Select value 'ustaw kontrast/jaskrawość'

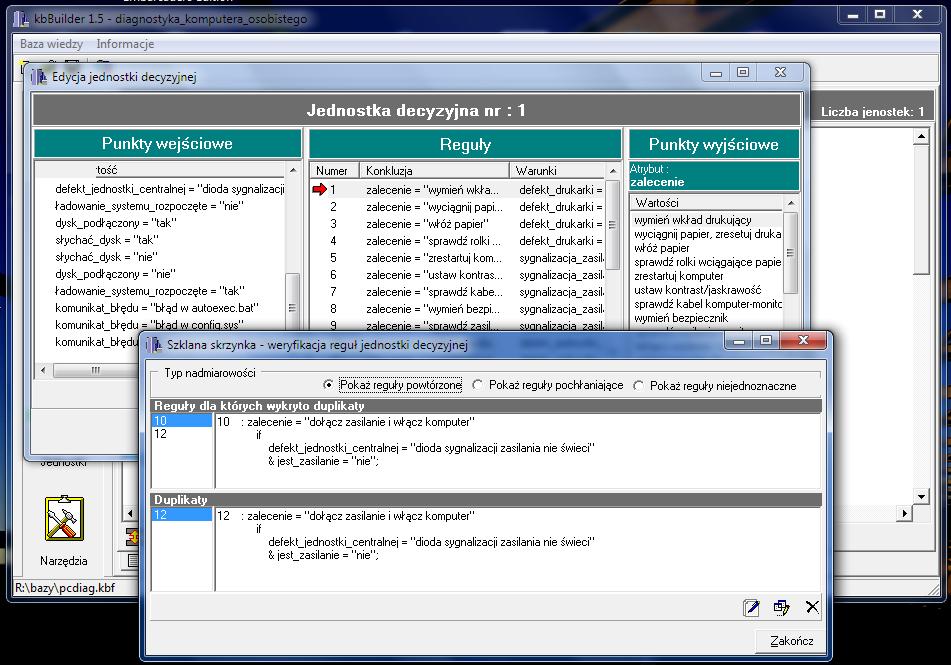[707, 290]
